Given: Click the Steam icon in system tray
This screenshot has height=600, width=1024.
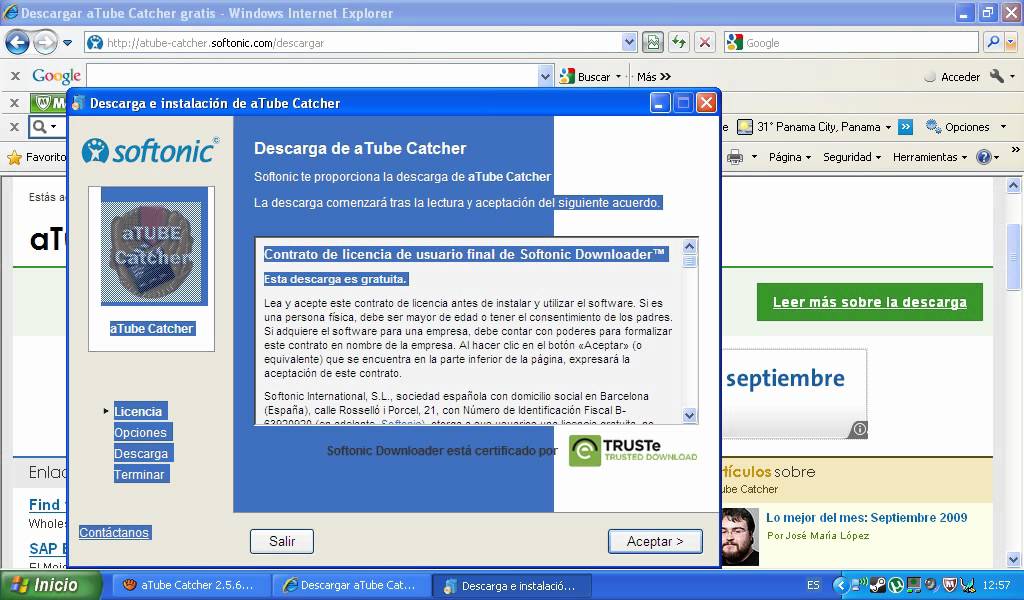Looking at the screenshot, I should (x=880, y=585).
